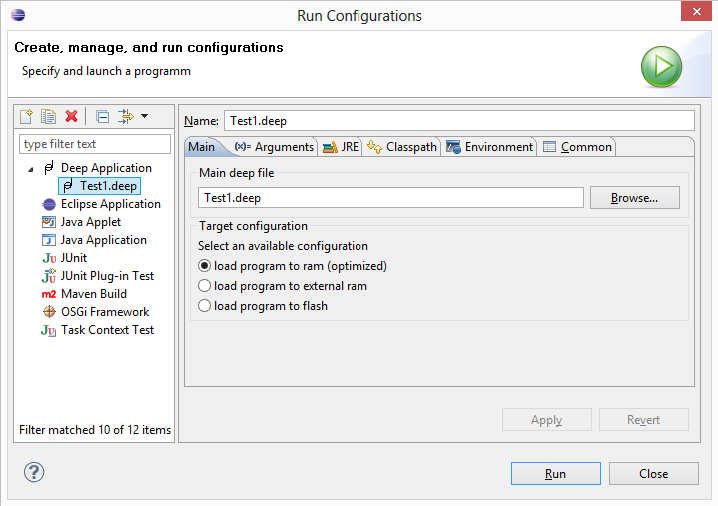The height and width of the screenshot is (506, 718).
Task: Click the Name input field
Action: tap(458, 121)
